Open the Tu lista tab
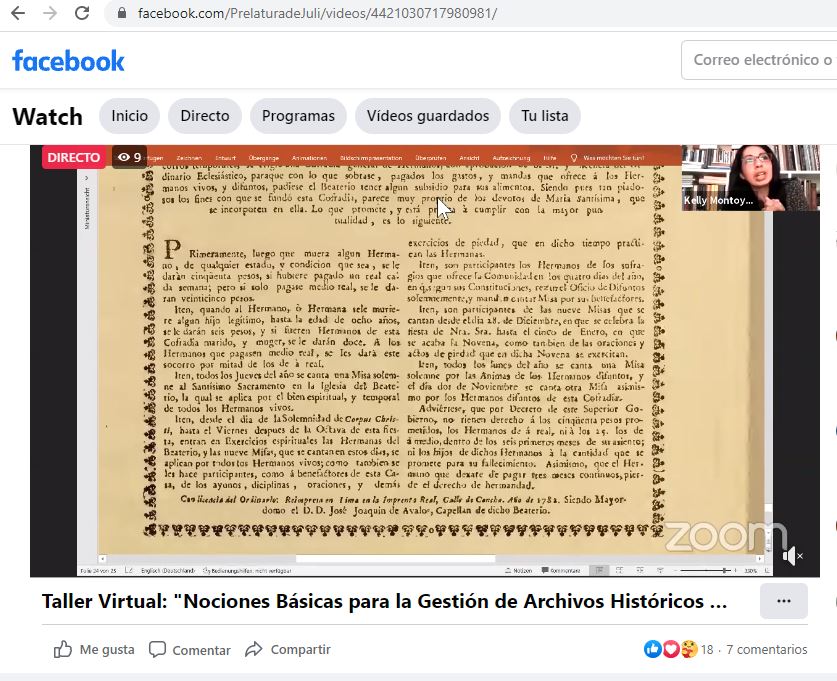The width and height of the screenshot is (837, 681). (544, 116)
